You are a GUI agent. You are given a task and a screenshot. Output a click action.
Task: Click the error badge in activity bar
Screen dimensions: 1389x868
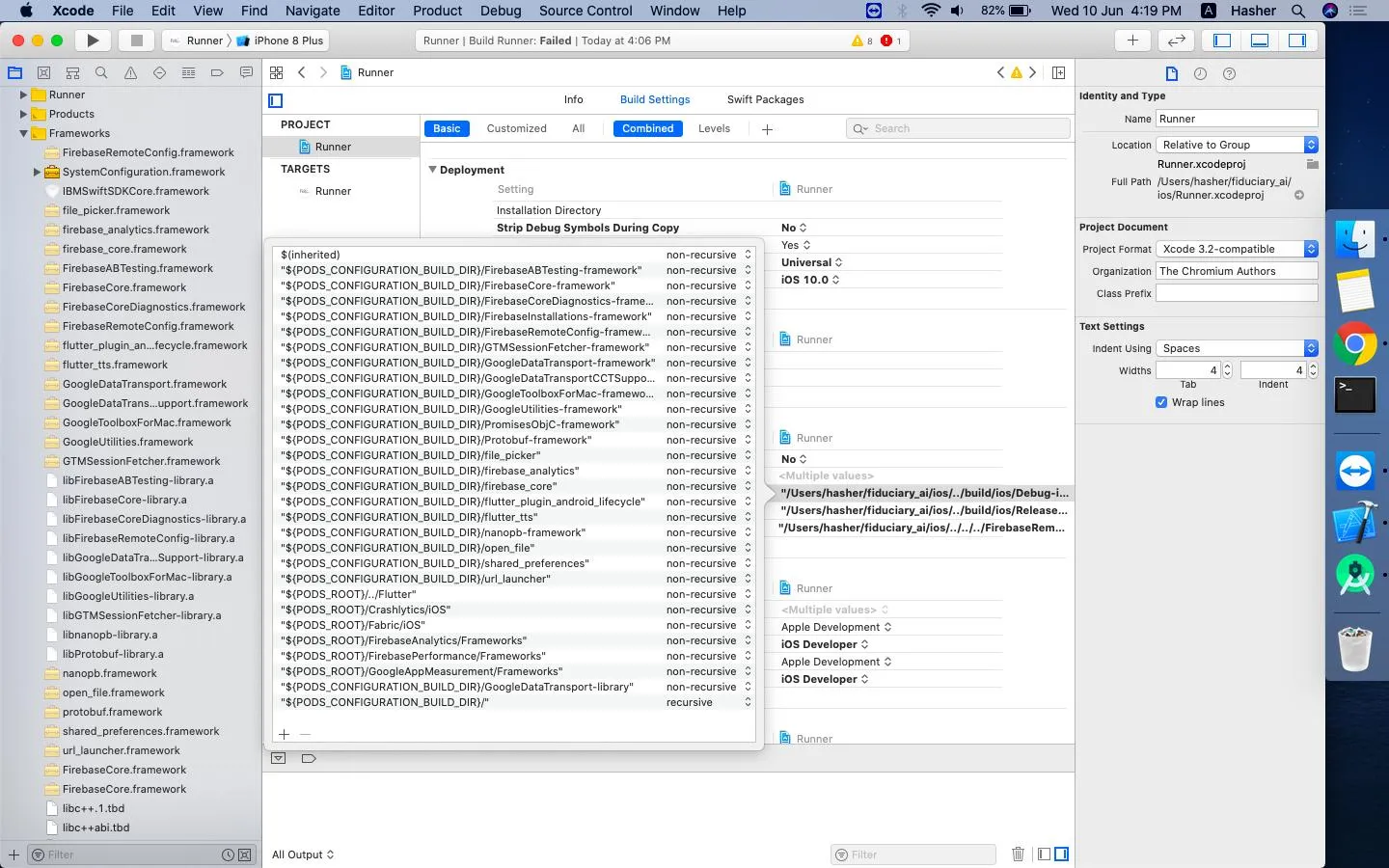890,41
